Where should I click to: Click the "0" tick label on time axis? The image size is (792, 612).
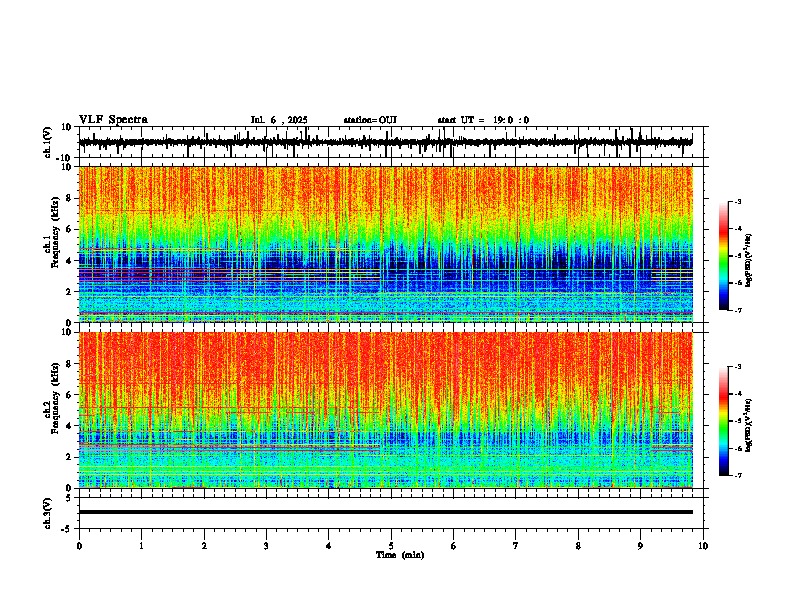(79, 546)
